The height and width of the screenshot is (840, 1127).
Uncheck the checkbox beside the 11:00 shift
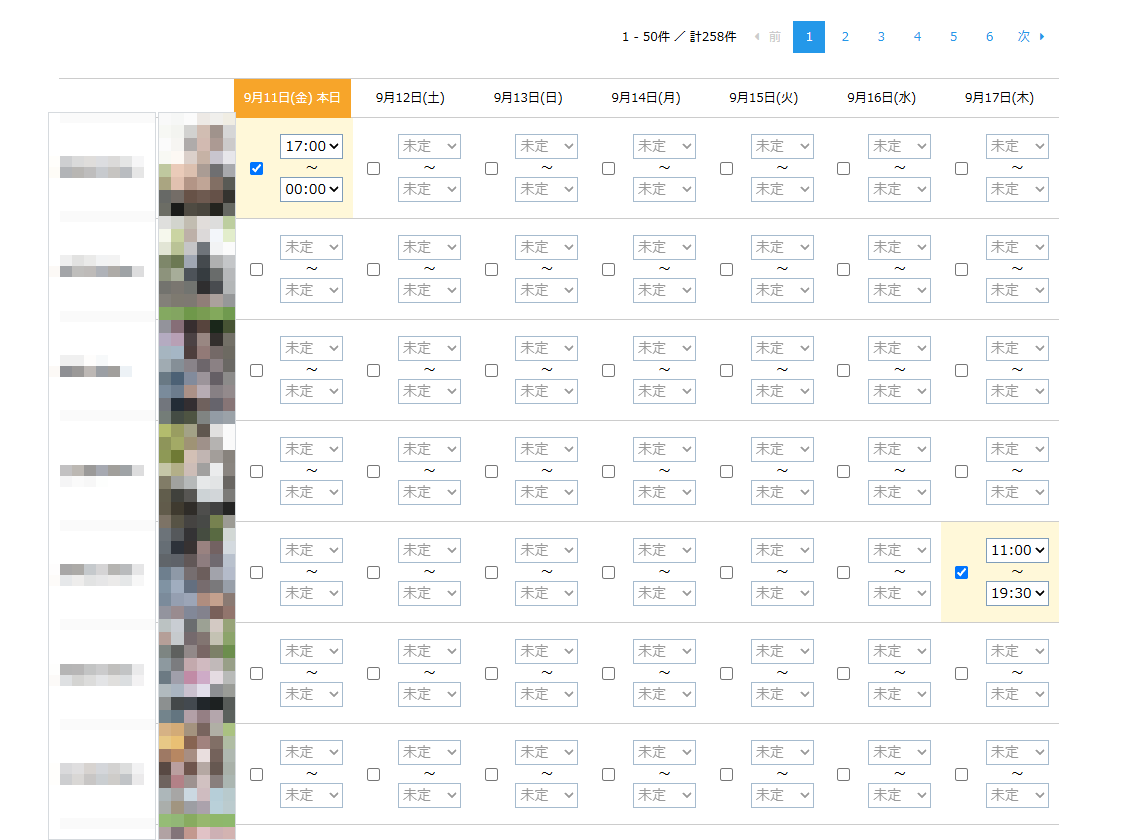pyautogui.click(x=962, y=573)
